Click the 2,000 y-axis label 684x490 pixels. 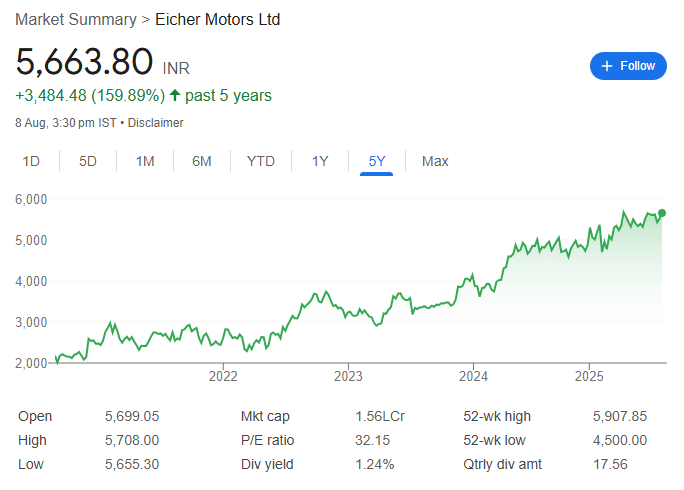31,363
